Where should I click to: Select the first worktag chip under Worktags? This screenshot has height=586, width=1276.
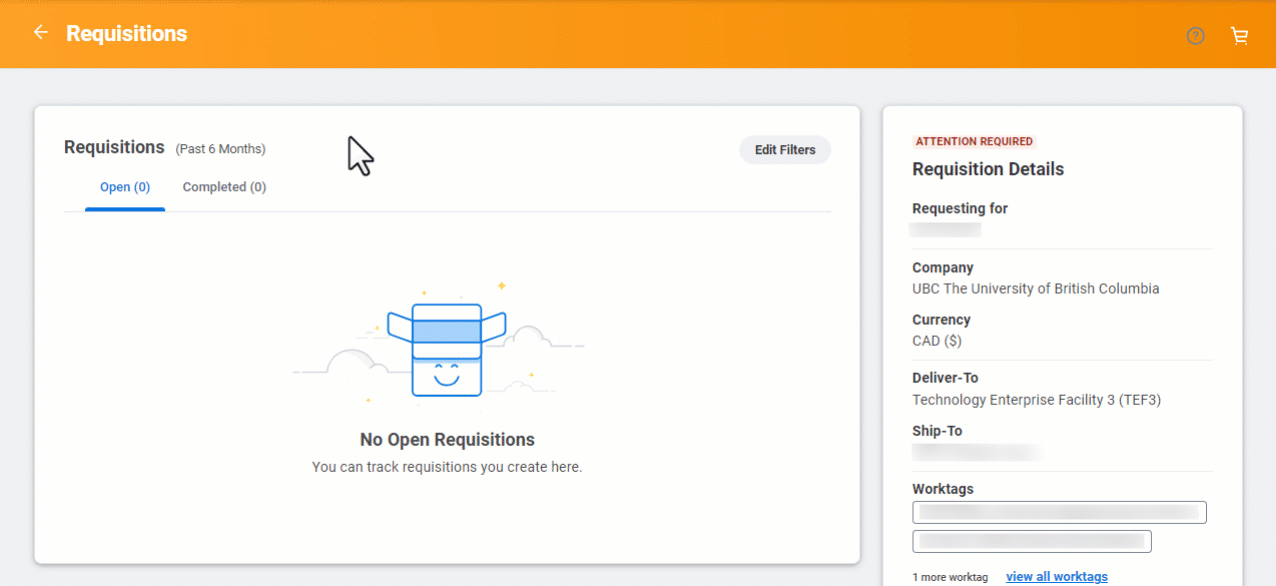[1059, 512]
